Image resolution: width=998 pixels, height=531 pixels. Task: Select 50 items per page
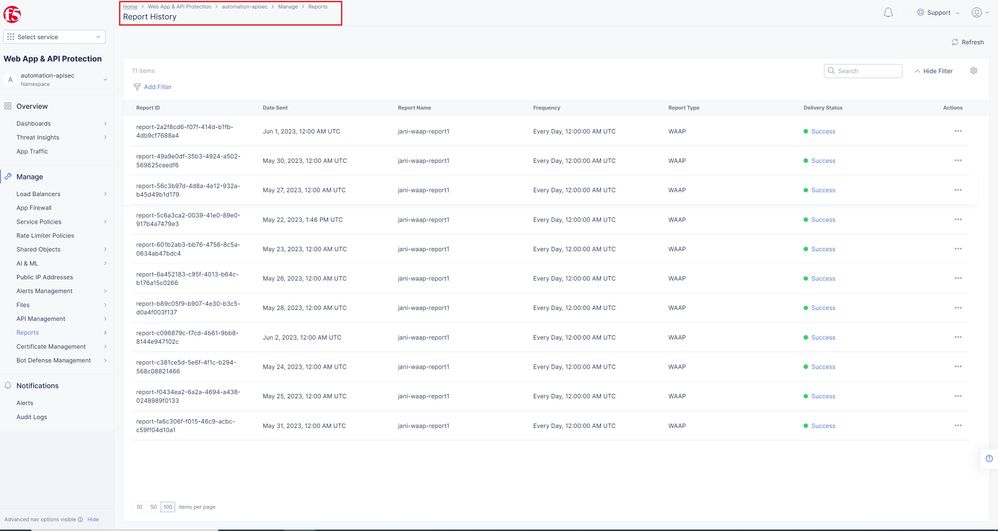point(153,507)
